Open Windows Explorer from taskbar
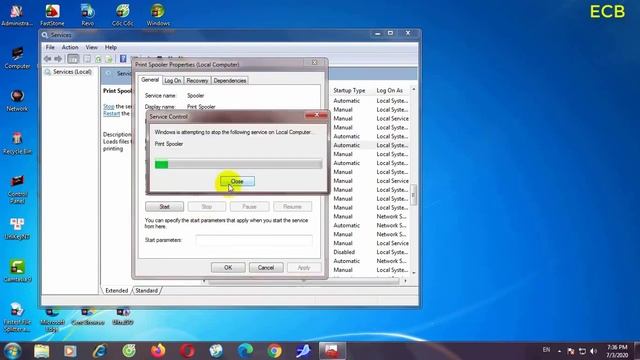Image resolution: width=640 pixels, height=360 pixels. (41, 351)
